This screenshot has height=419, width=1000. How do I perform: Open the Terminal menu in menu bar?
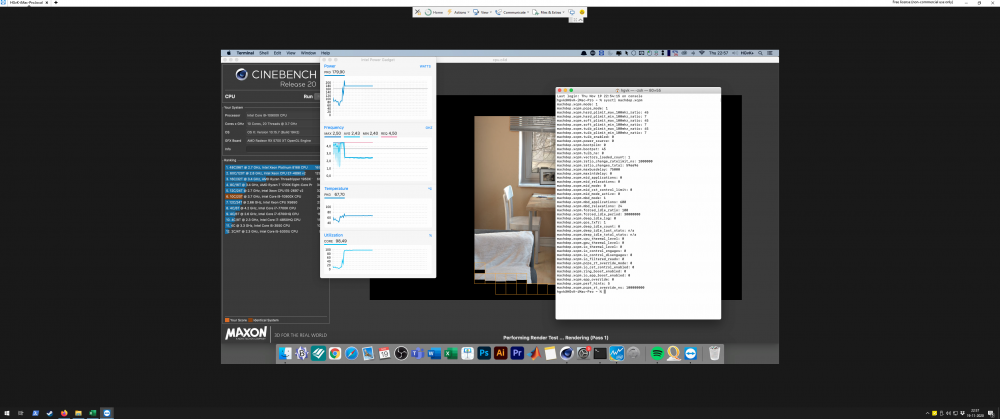point(245,53)
